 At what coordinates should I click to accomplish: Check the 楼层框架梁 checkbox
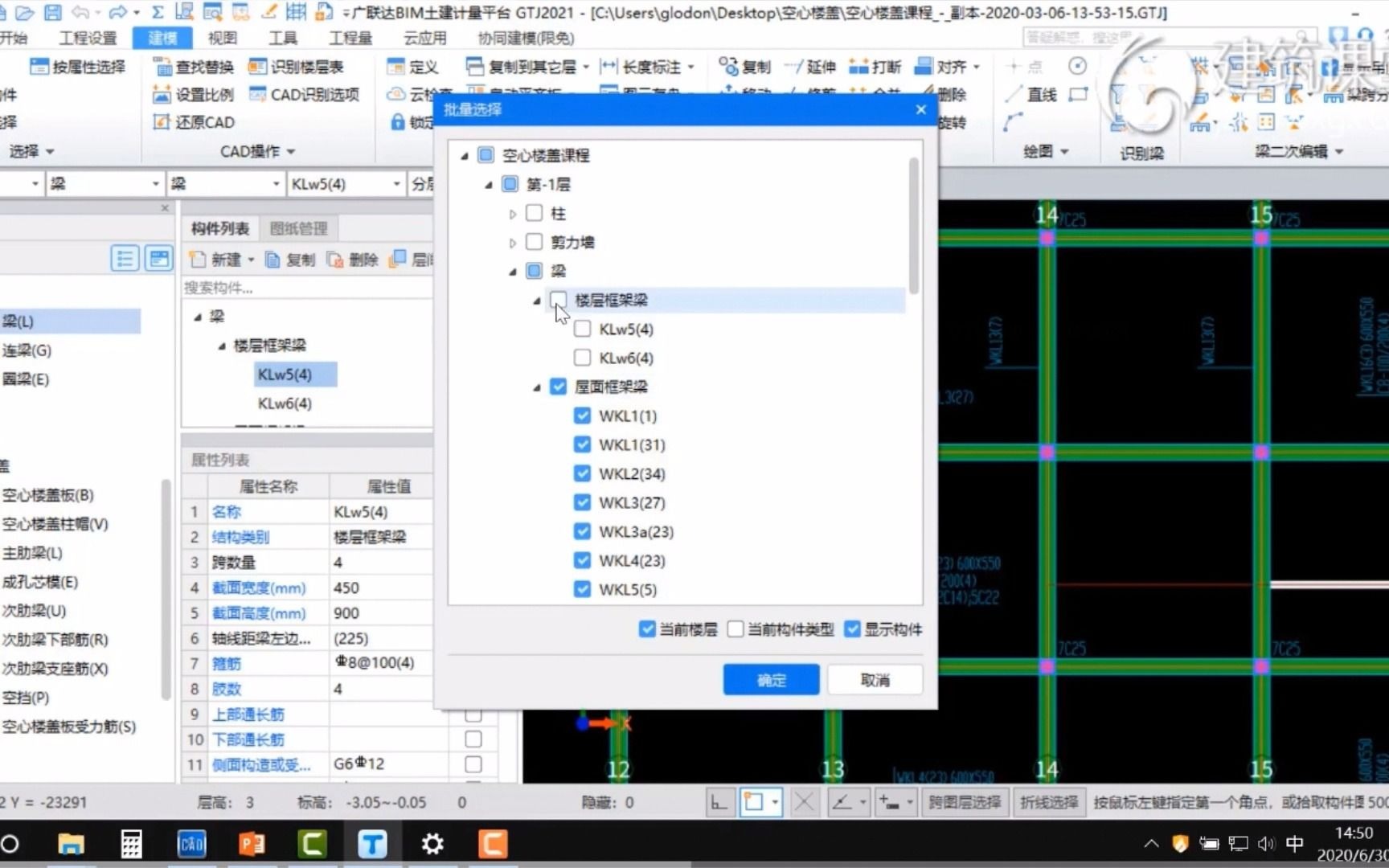[559, 300]
